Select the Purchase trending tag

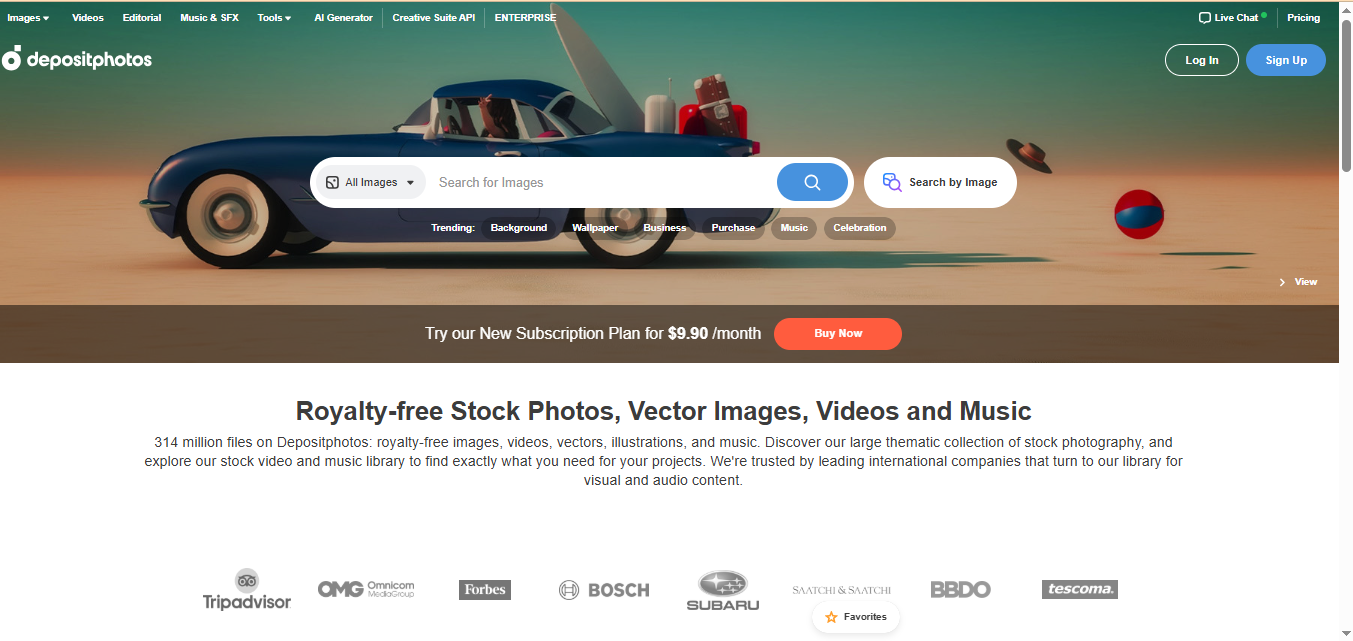[733, 228]
